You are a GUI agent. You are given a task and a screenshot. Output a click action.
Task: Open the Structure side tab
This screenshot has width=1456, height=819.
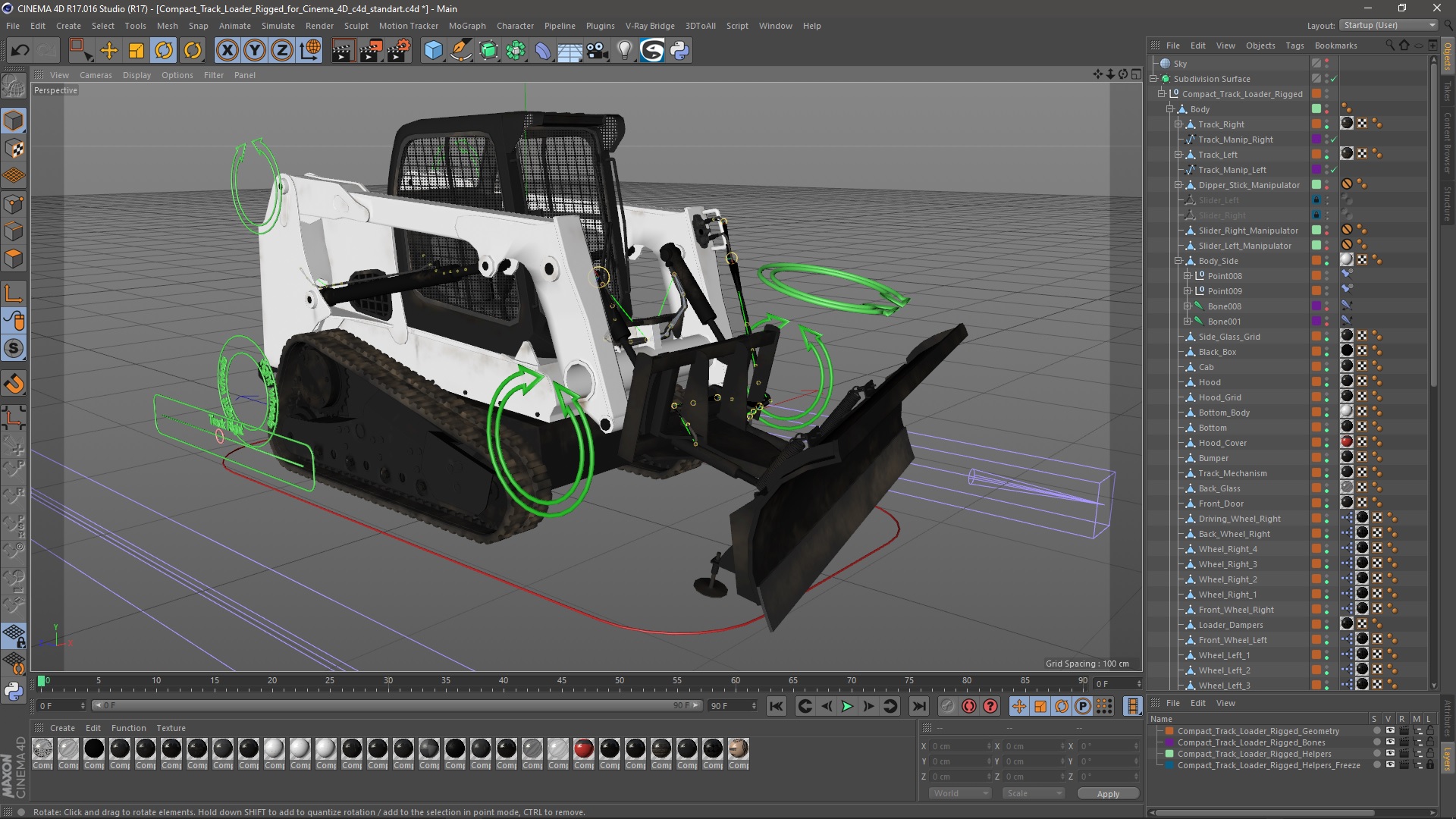(1448, 203)
